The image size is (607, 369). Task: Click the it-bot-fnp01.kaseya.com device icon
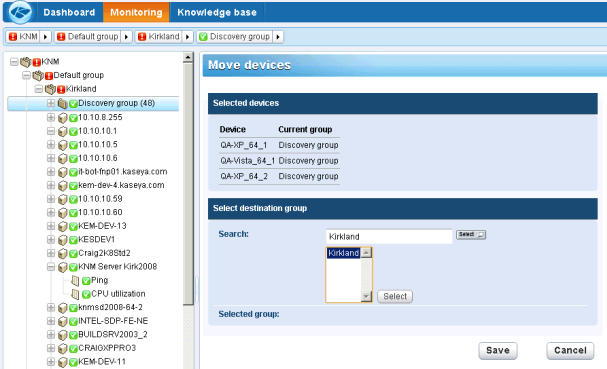pos(62,172)
